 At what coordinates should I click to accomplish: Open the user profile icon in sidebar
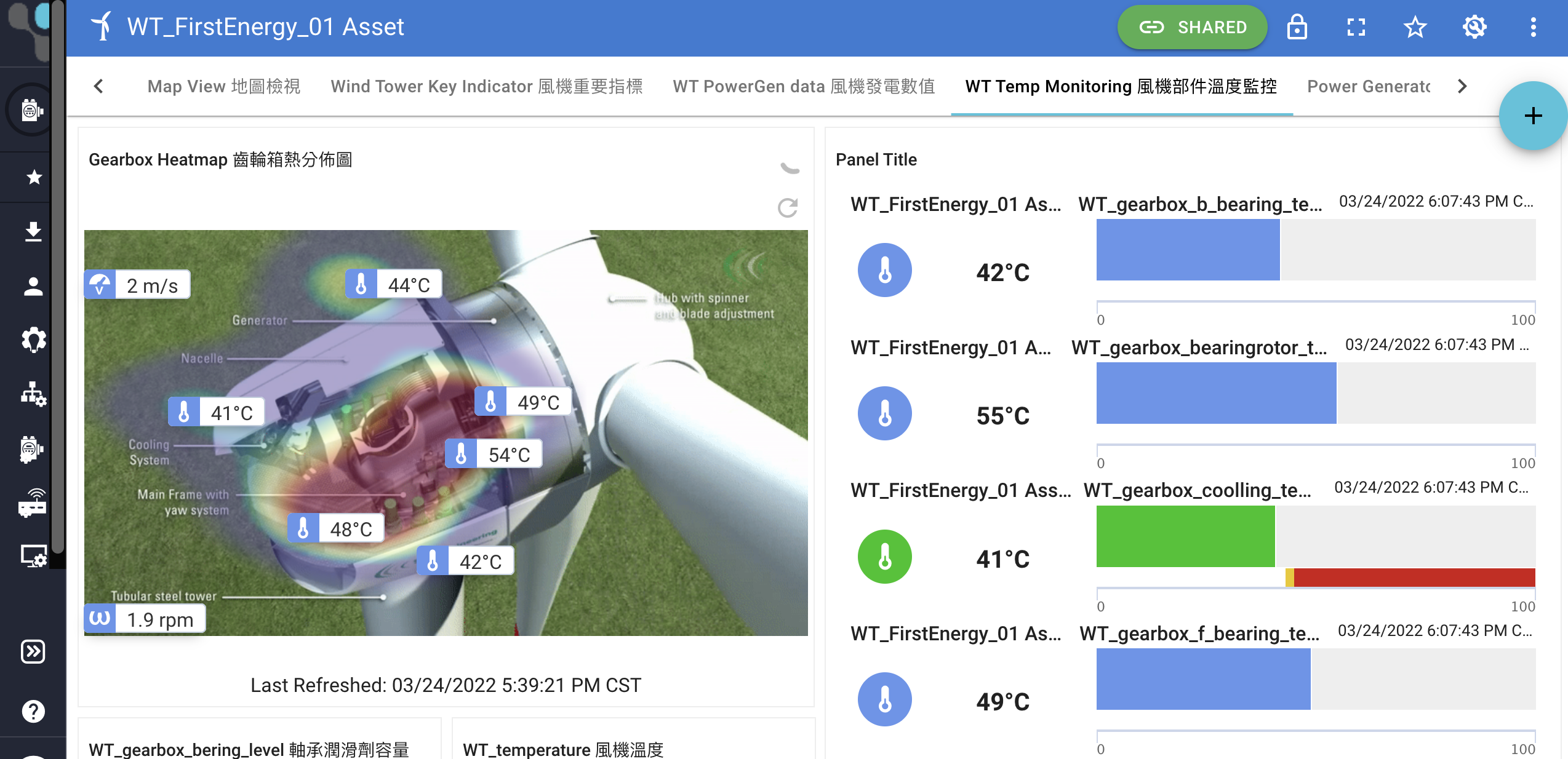[x=34, y=286]
